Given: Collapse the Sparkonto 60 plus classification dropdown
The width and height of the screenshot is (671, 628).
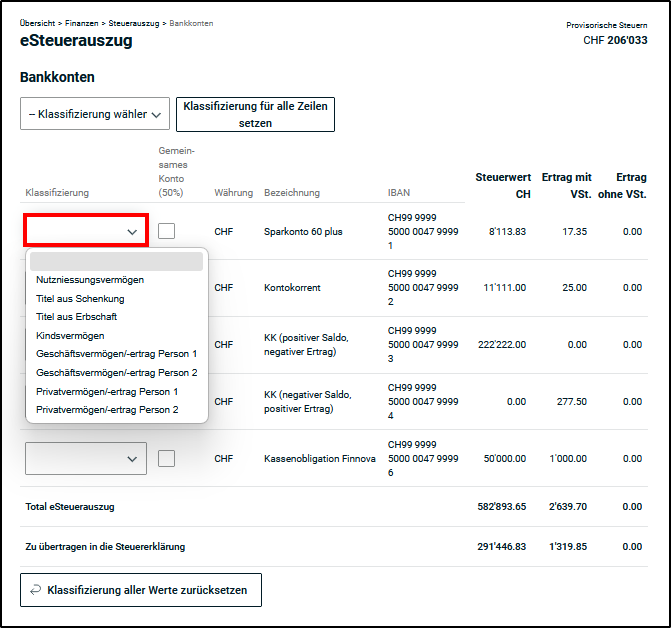Looking at the screenshot, I should (87, 231).
